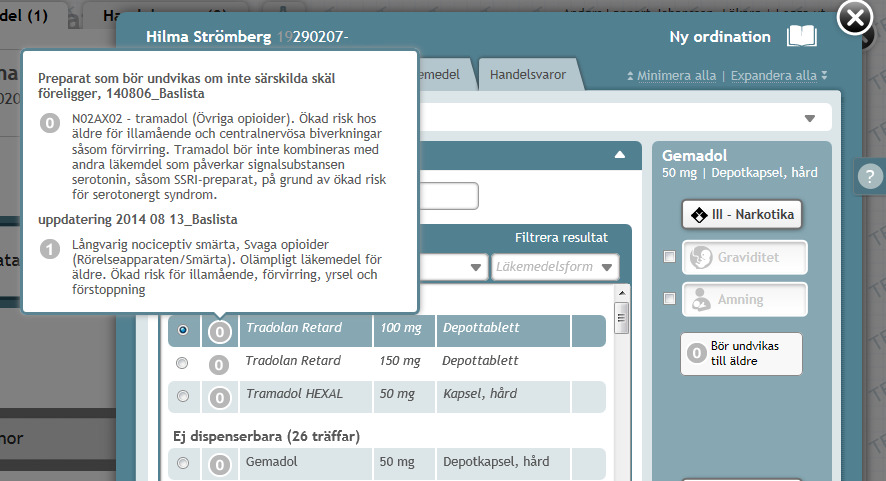Collapse section with the up triangle

click(620, 154)
